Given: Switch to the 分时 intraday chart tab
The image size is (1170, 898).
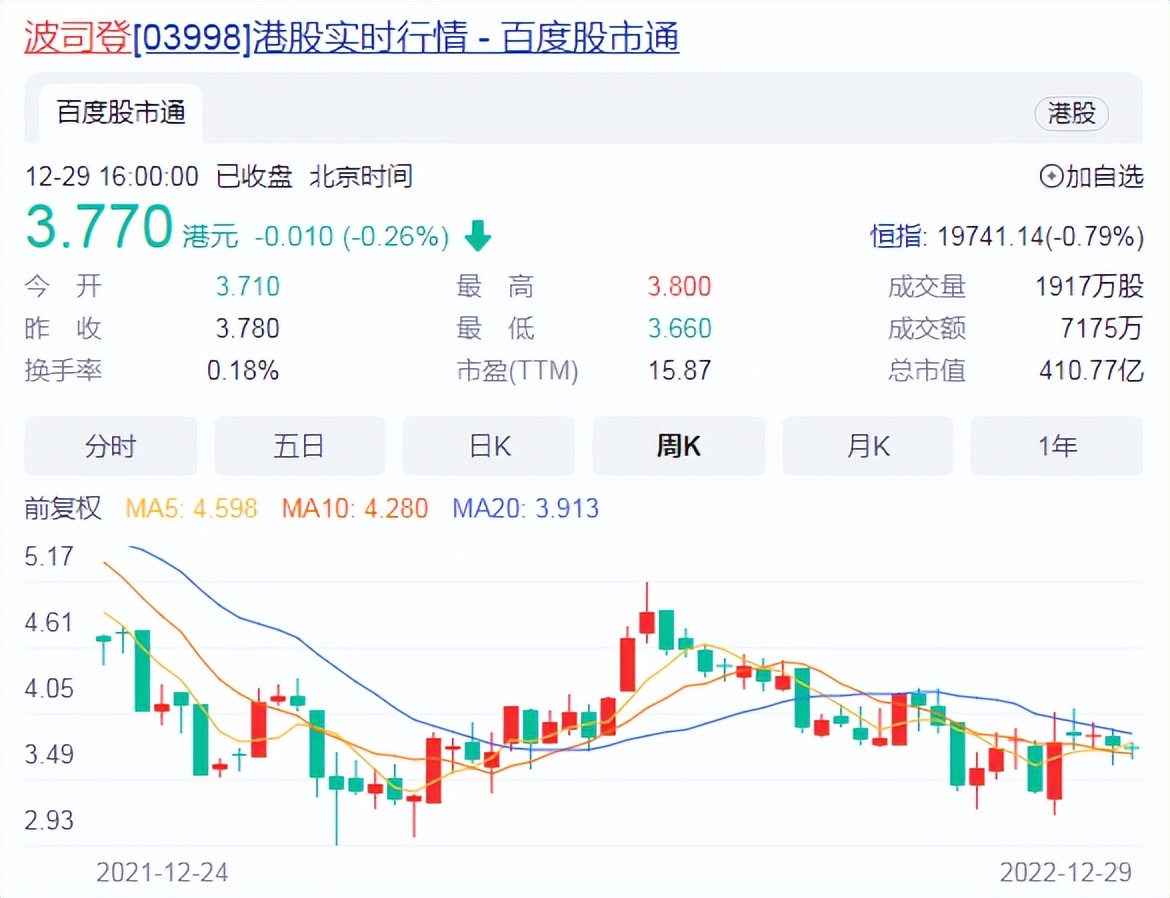Looking at the screenshot, I should pyautogui.click(x=110, y=446).
